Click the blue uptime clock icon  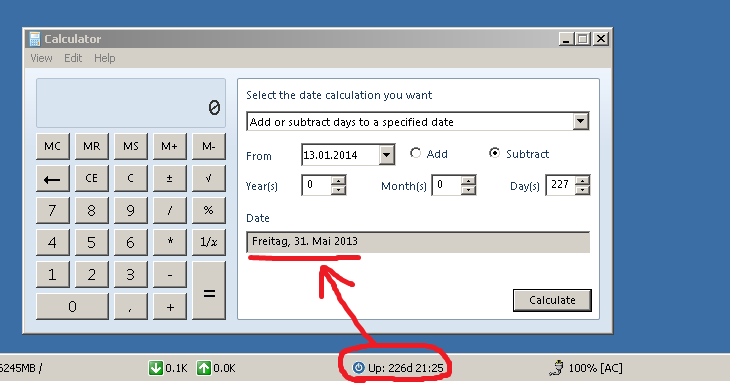point(358,368)
